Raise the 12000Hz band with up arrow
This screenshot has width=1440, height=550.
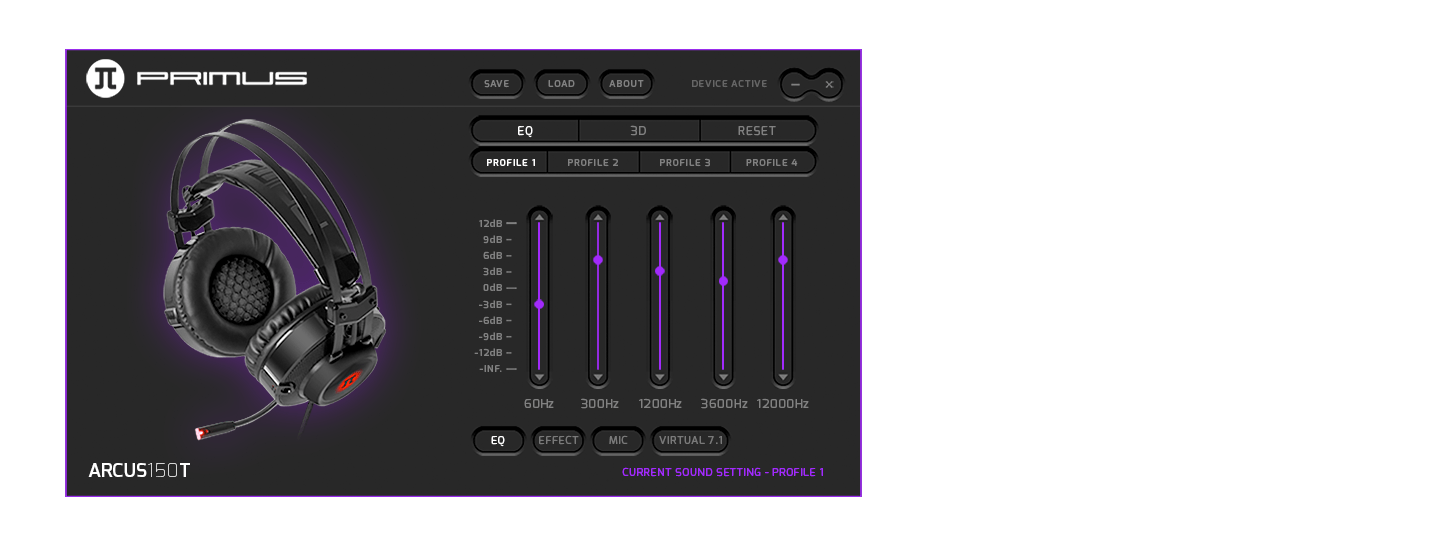pos(783,216)
